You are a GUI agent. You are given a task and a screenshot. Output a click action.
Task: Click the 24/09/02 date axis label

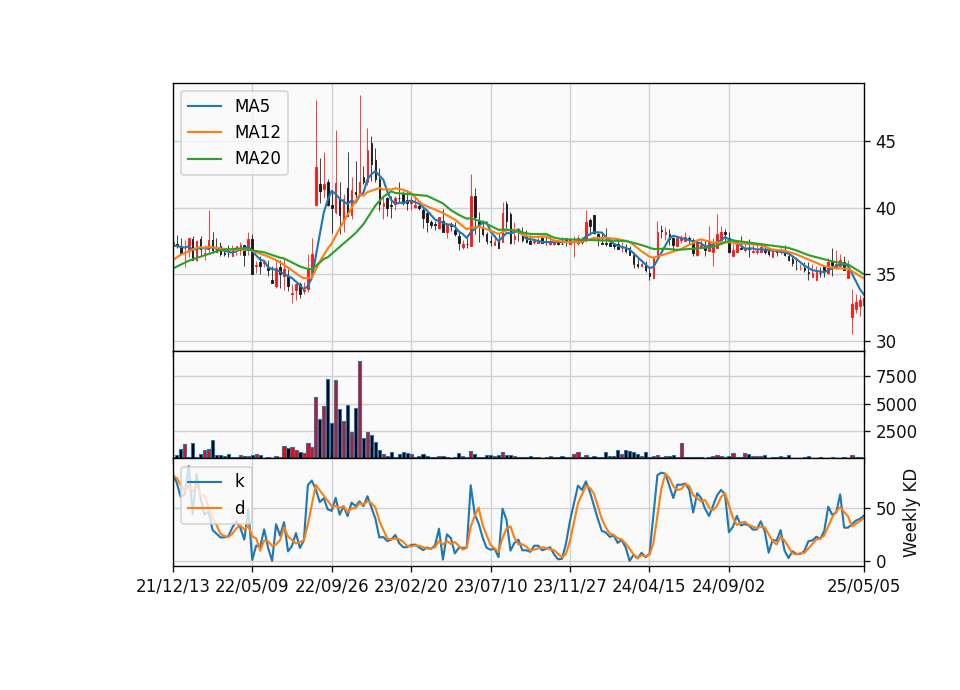tap(729, 586)
